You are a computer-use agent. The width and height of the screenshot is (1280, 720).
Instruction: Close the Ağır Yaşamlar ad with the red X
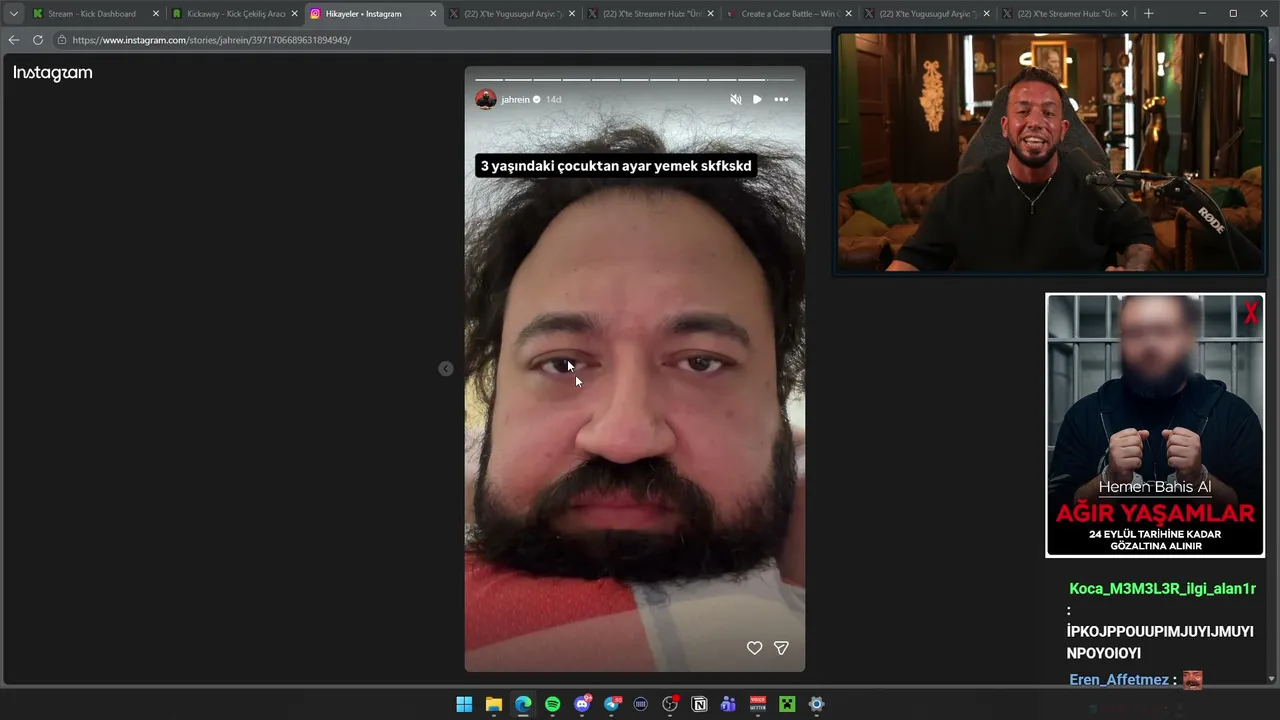click(1250, 314)
